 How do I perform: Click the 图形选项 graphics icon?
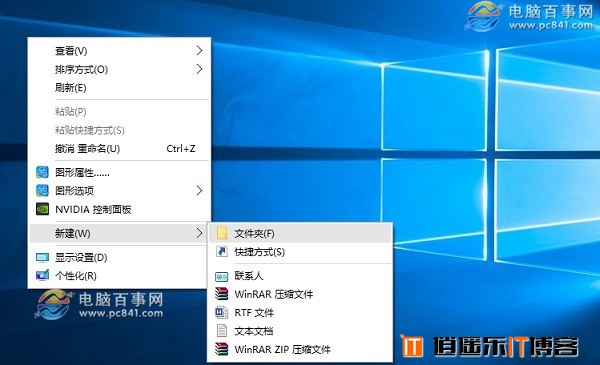coord(42,191)
